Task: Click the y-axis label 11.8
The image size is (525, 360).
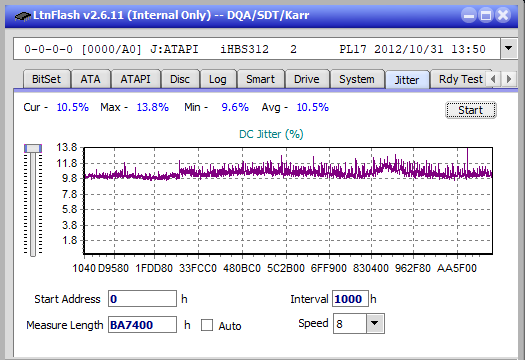Action: [x=67, y=163]
